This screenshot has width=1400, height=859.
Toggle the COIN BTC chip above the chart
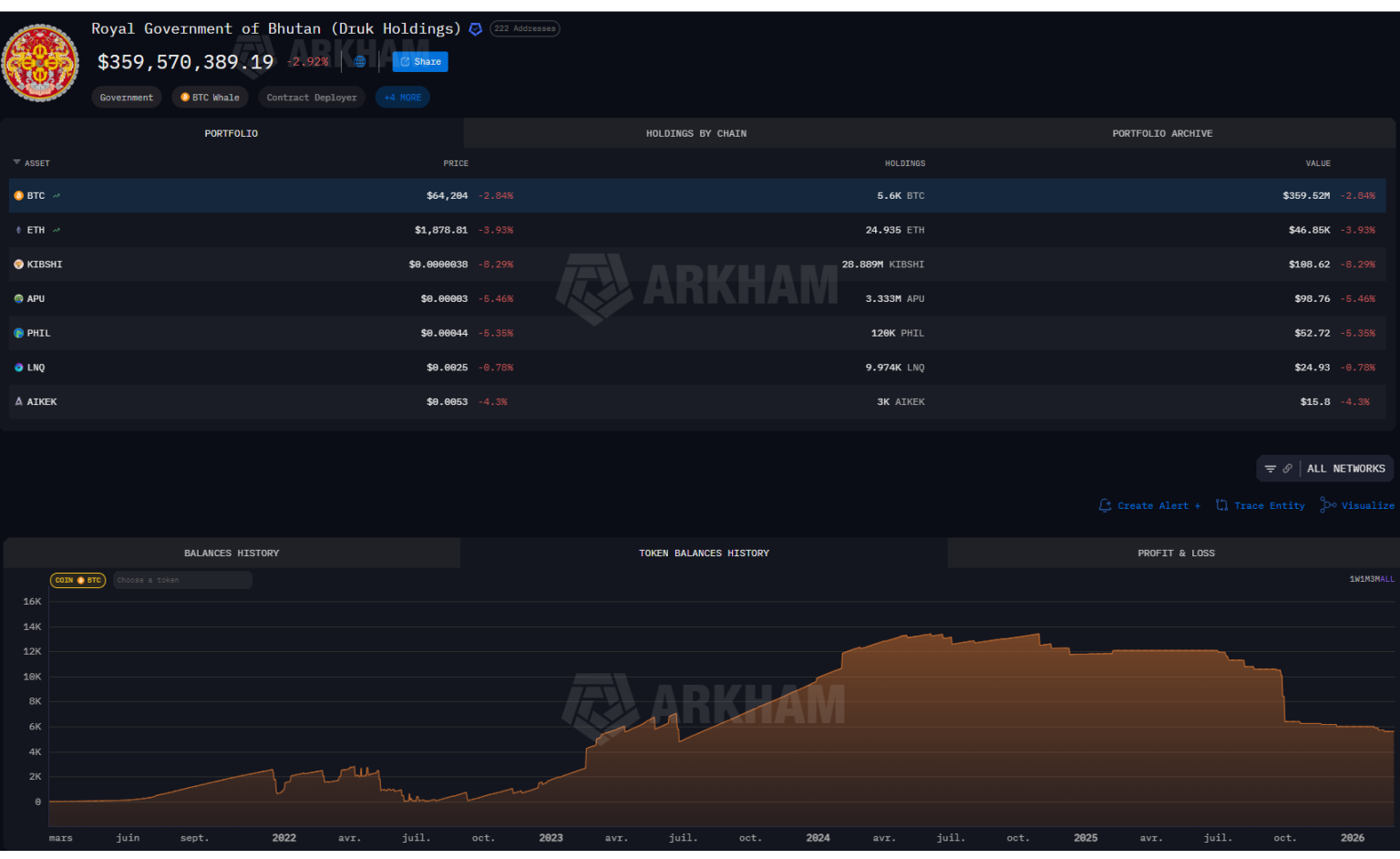click(77, 580)
